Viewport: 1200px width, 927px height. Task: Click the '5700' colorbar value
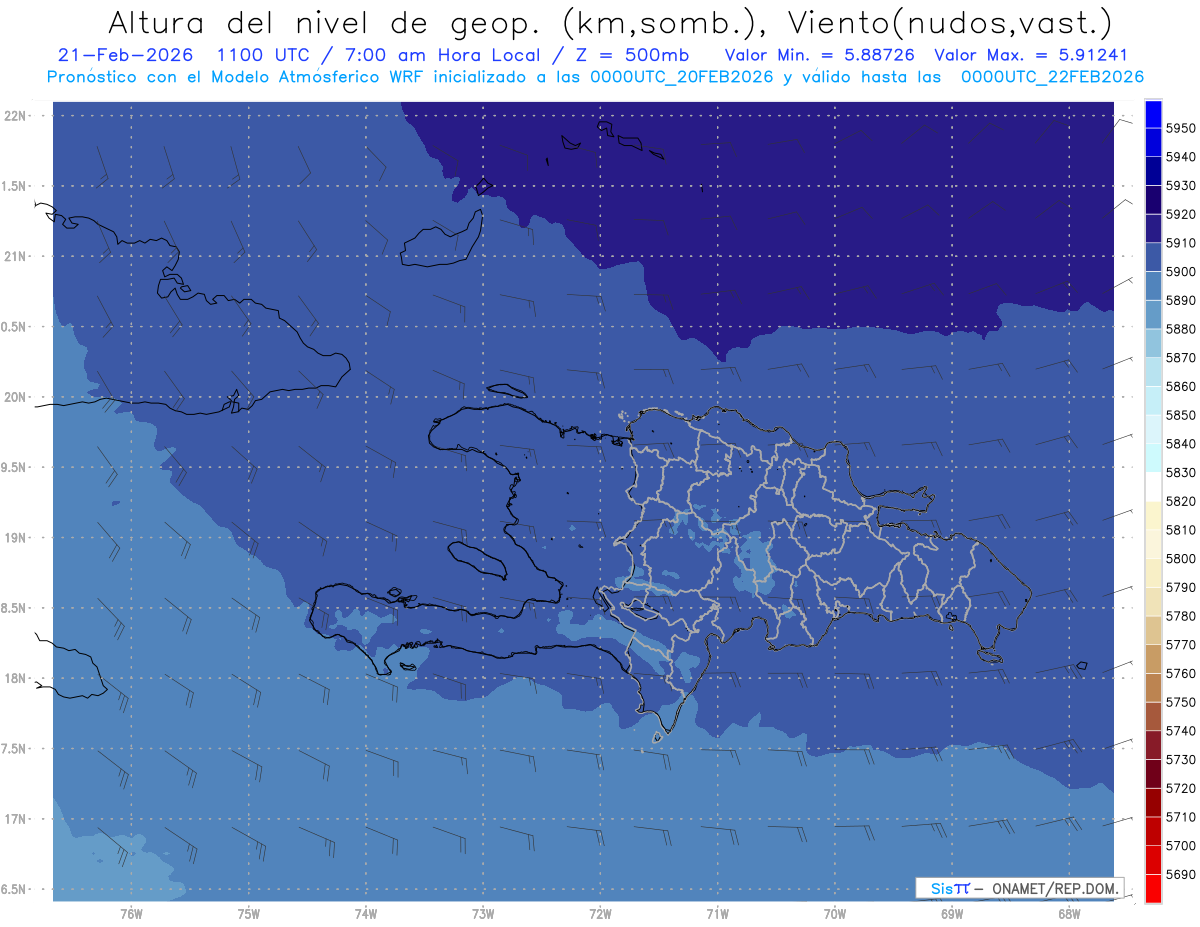pos(1181,846)
